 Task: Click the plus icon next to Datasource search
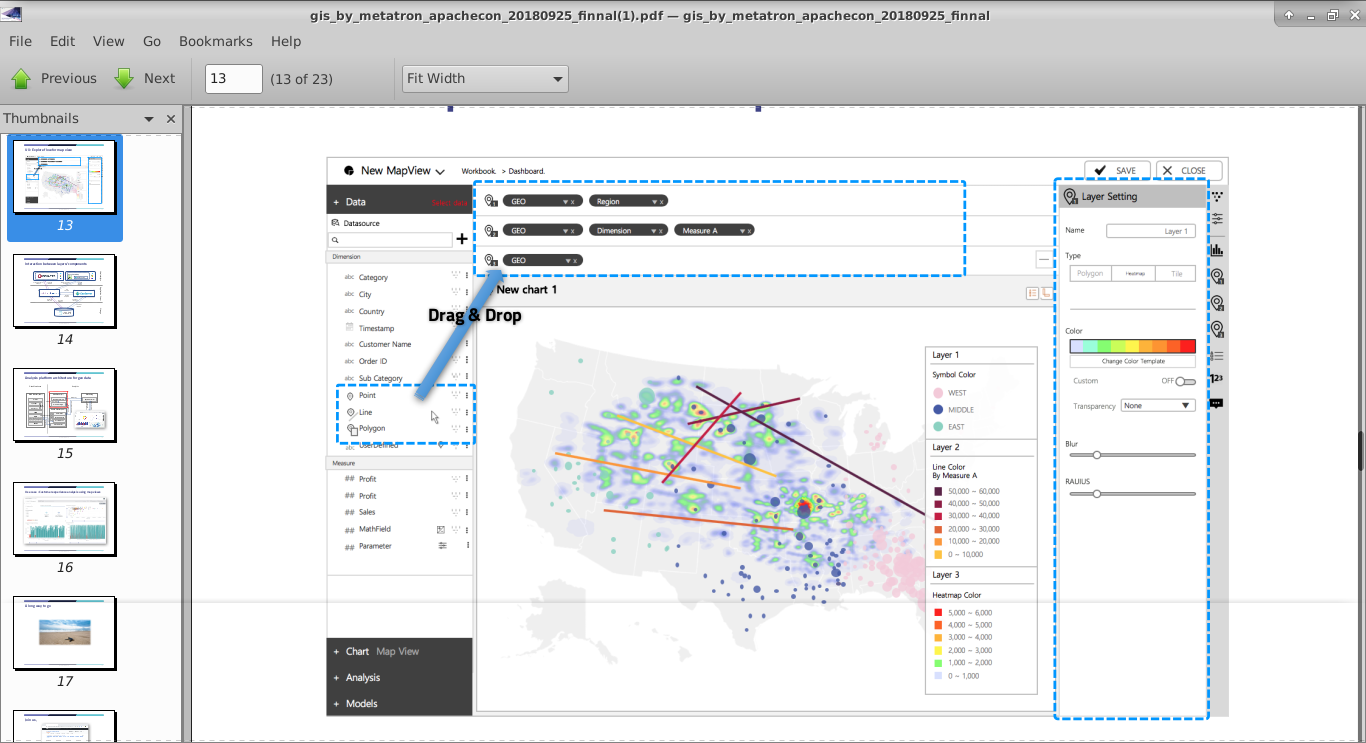click(x=460, y=239)
